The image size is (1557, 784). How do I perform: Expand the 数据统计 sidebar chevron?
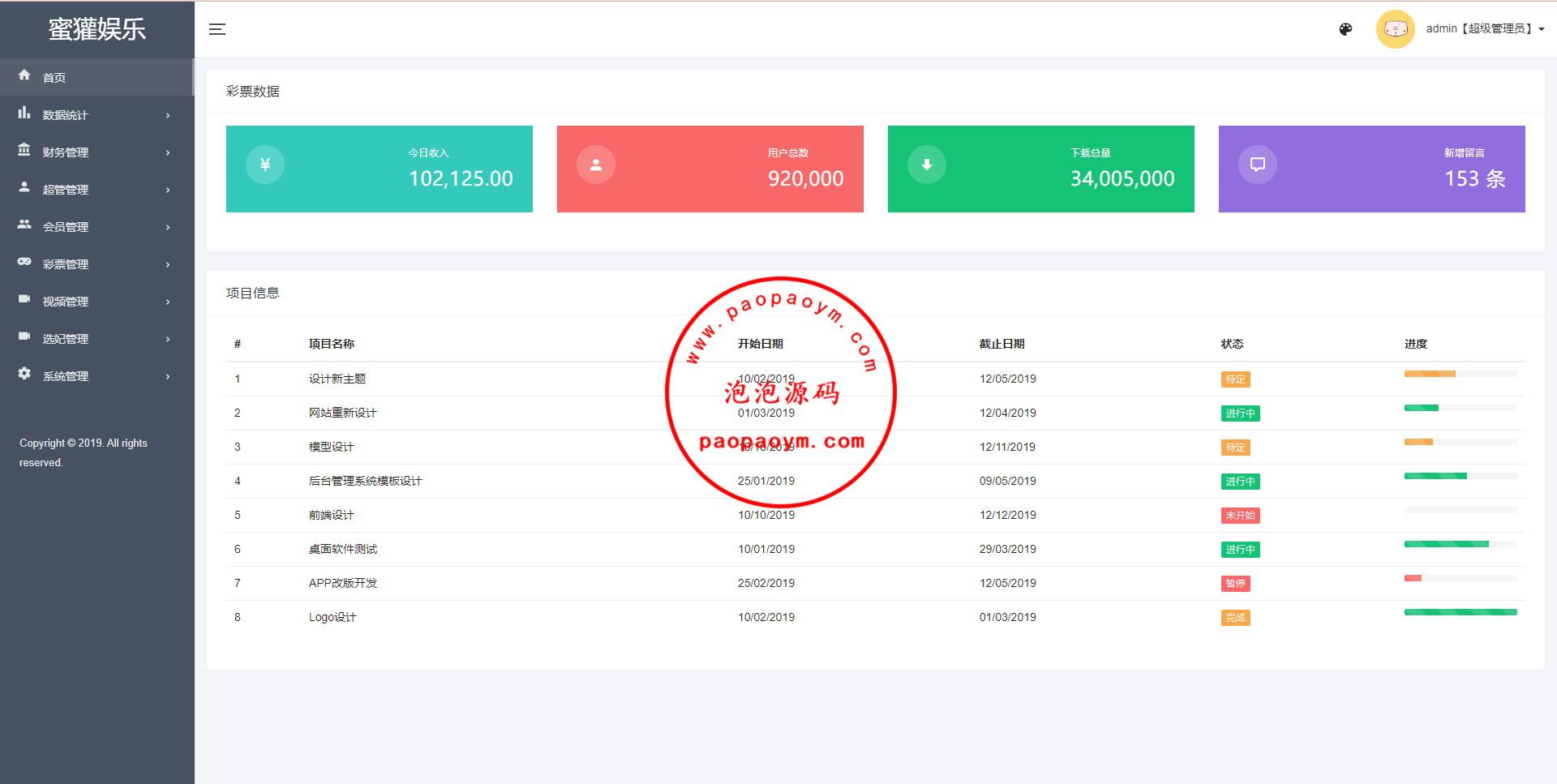click(x=168, y=115)
